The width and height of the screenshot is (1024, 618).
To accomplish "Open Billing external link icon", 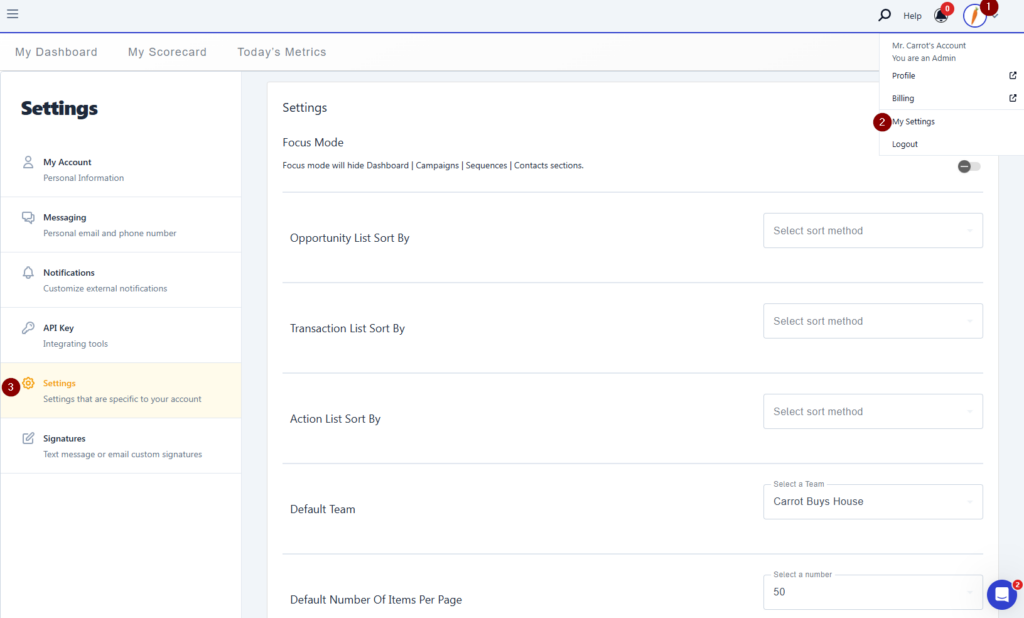I will pyautogui.click(x=1012, y=98).
